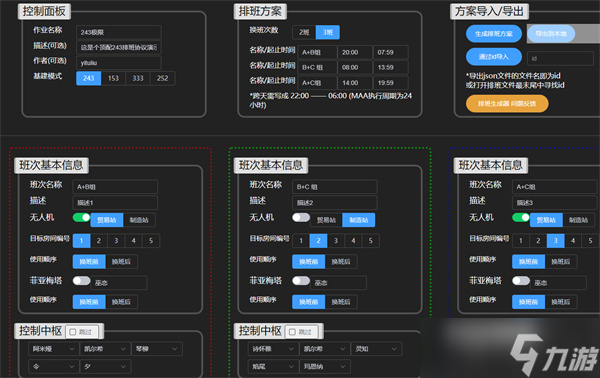The image size is (600, 378).
Task: Choose 3班 shift count
Action: (328, 32)
